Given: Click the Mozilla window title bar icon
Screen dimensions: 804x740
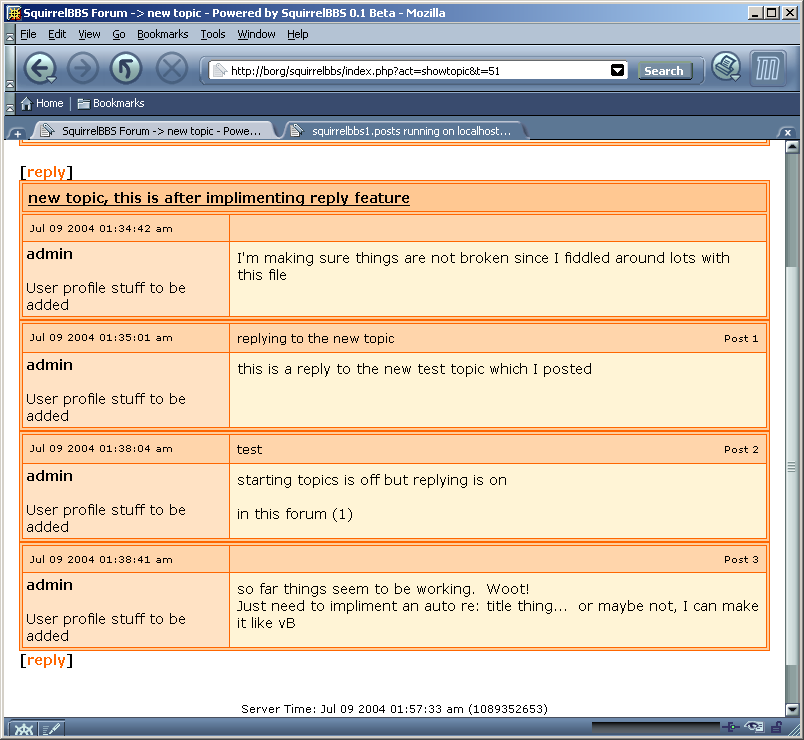Looking at the screenshot, I should 14,13.
